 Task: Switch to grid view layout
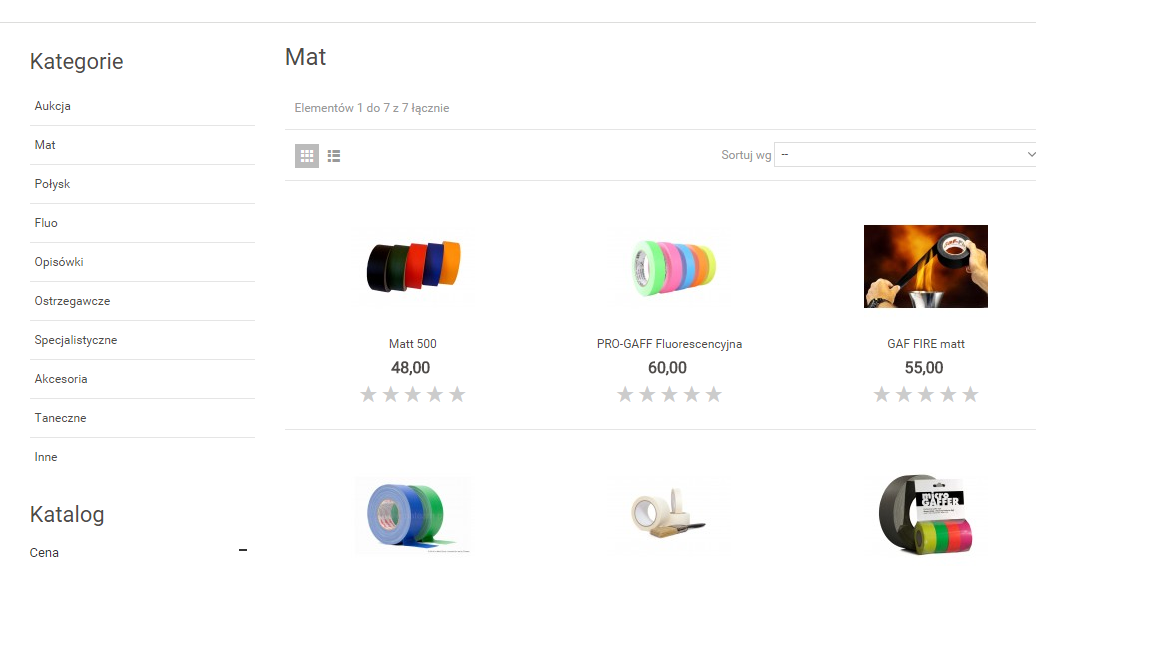[x=307, y=156]
